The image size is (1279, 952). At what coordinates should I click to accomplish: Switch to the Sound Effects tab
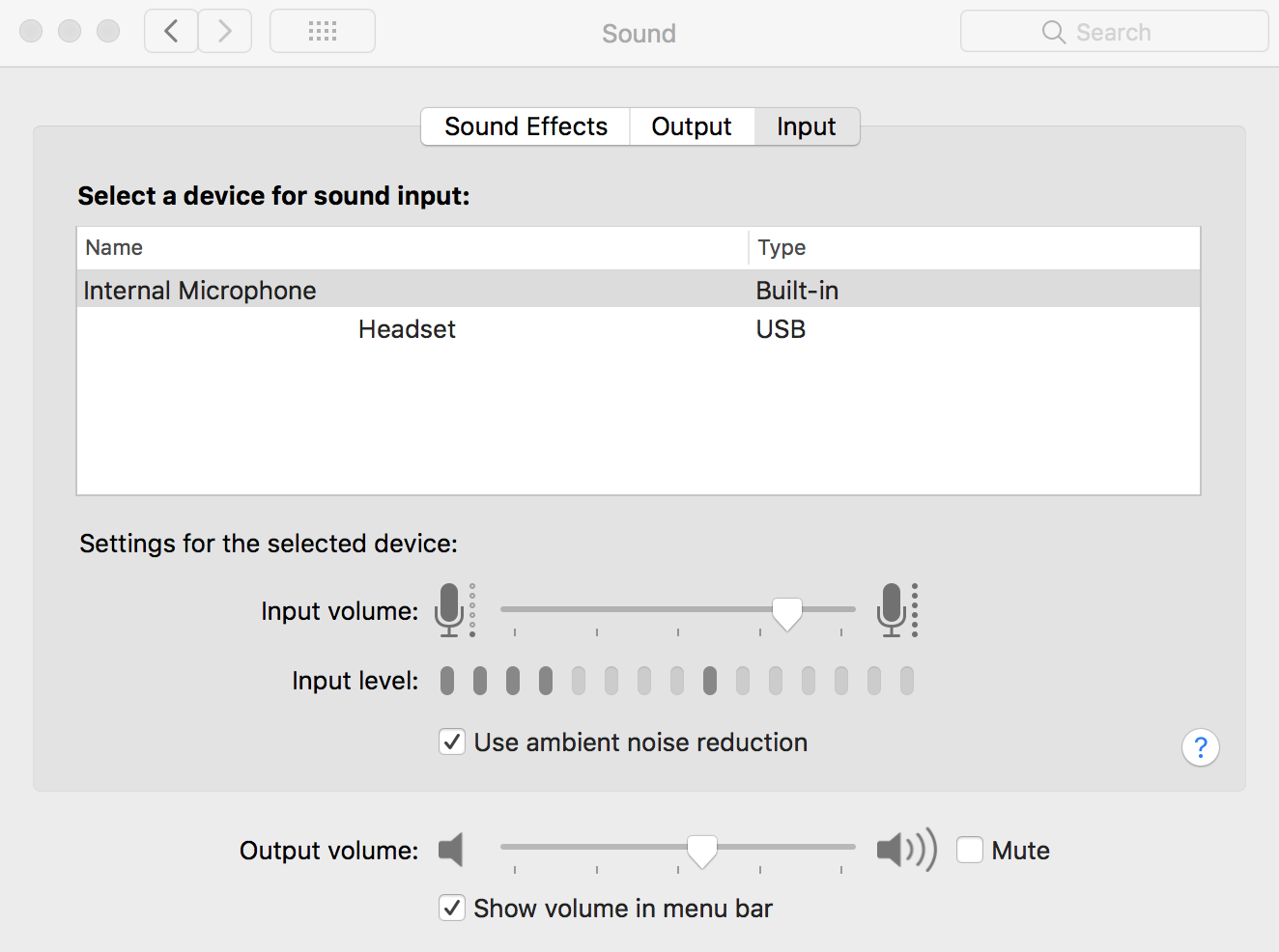click(526, 126)
